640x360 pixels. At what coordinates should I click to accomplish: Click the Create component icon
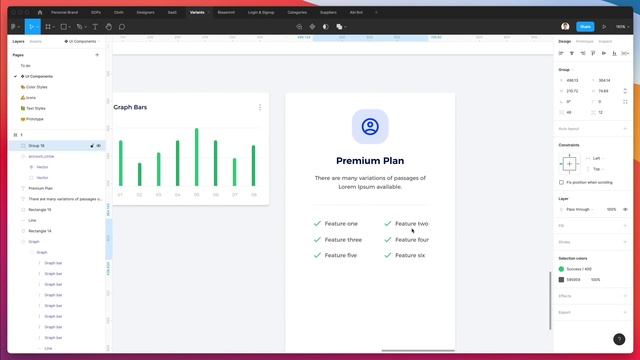[x=312, y=27]
